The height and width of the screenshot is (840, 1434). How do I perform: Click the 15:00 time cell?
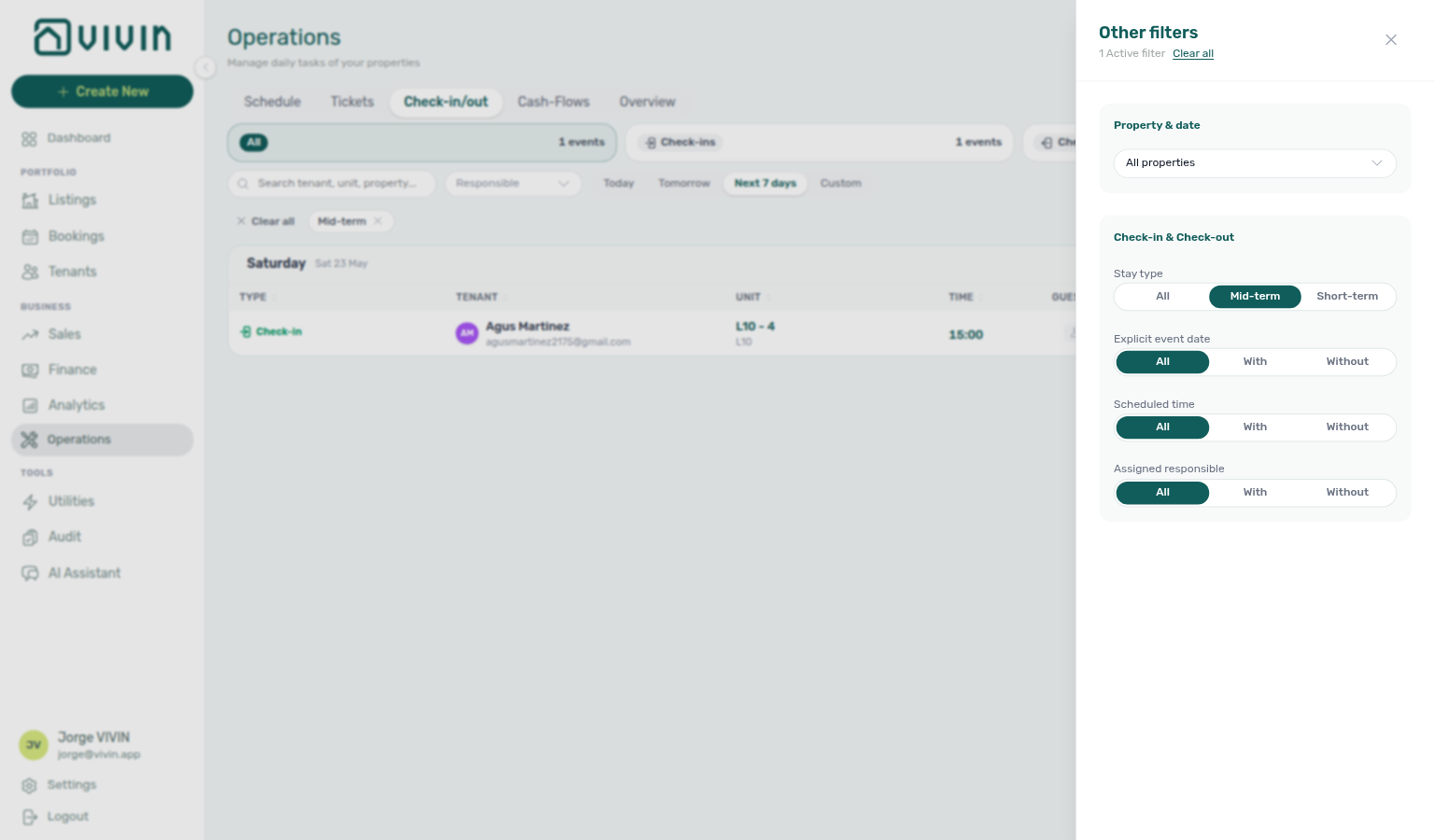tap(966, 335)
